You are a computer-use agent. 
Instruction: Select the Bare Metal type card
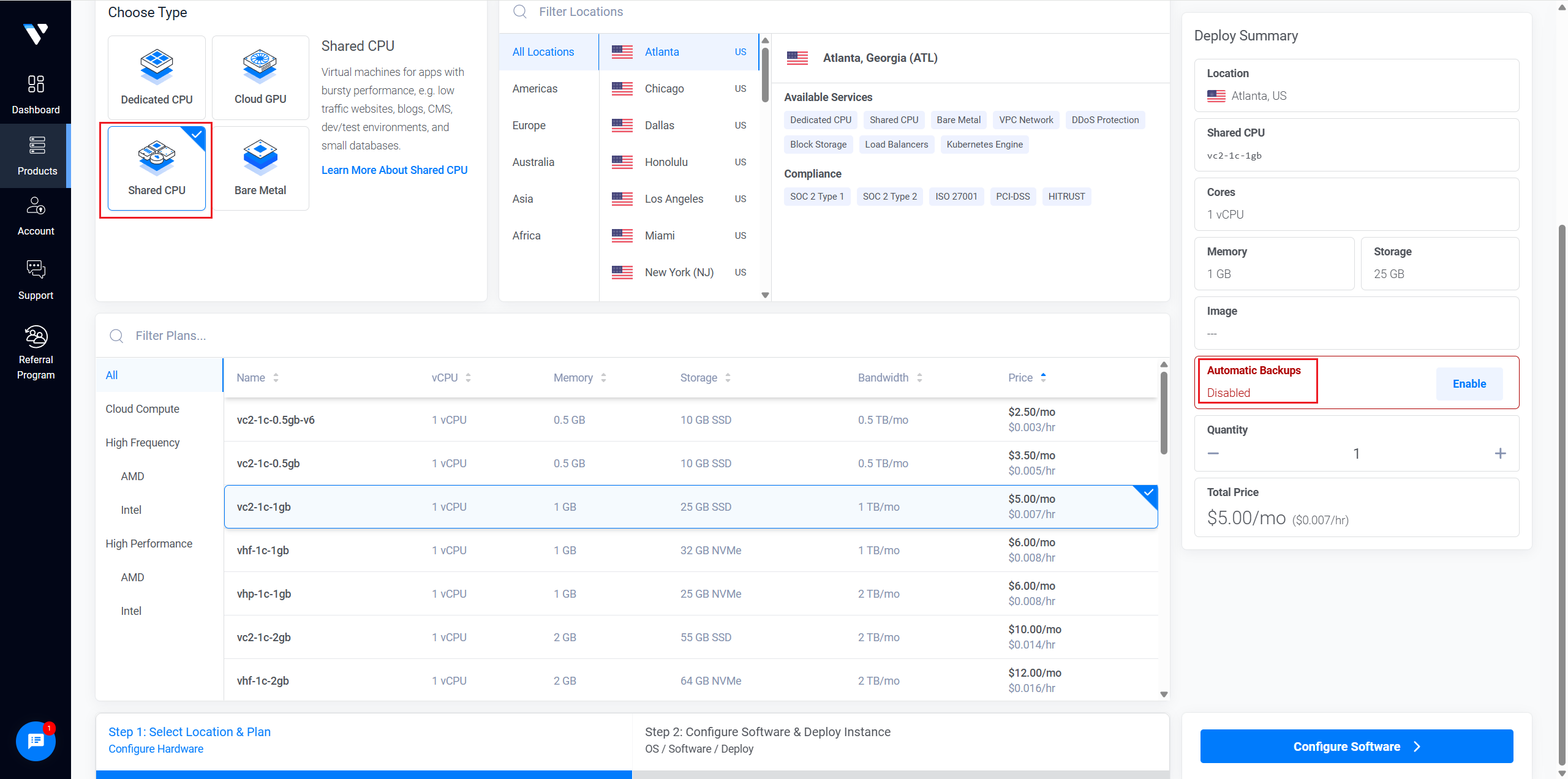(x=260, y=168)
